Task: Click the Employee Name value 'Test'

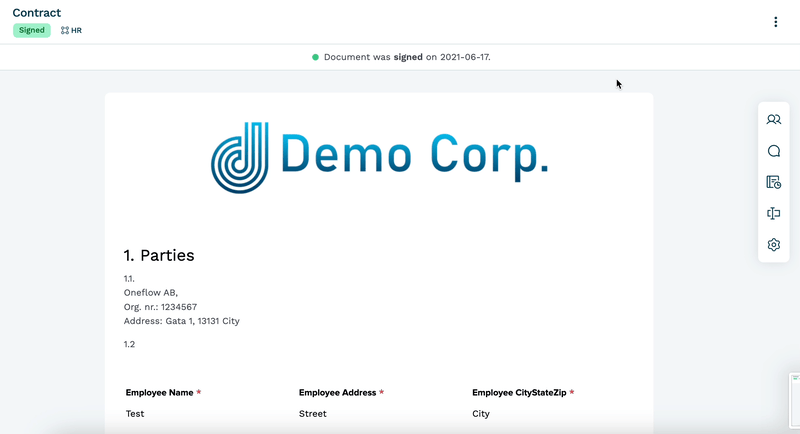Action: pos(135,414)
